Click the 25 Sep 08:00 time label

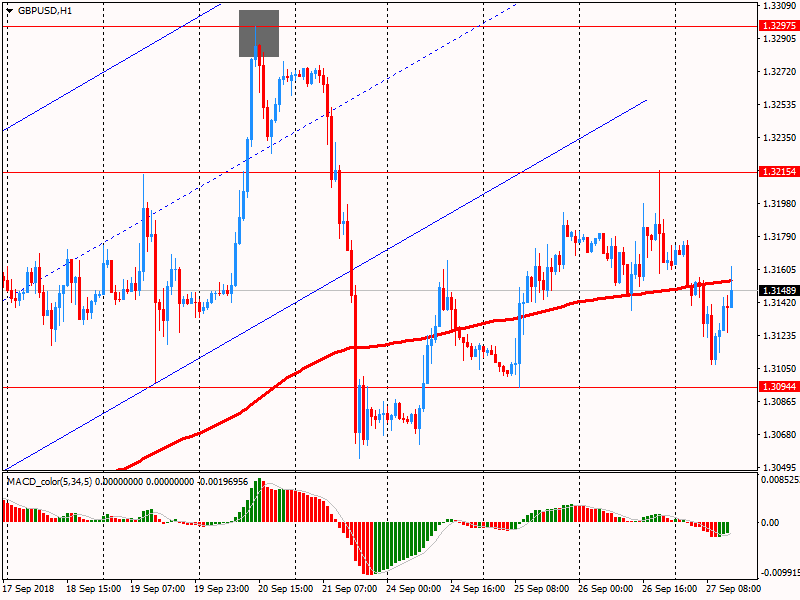(542, 588)
